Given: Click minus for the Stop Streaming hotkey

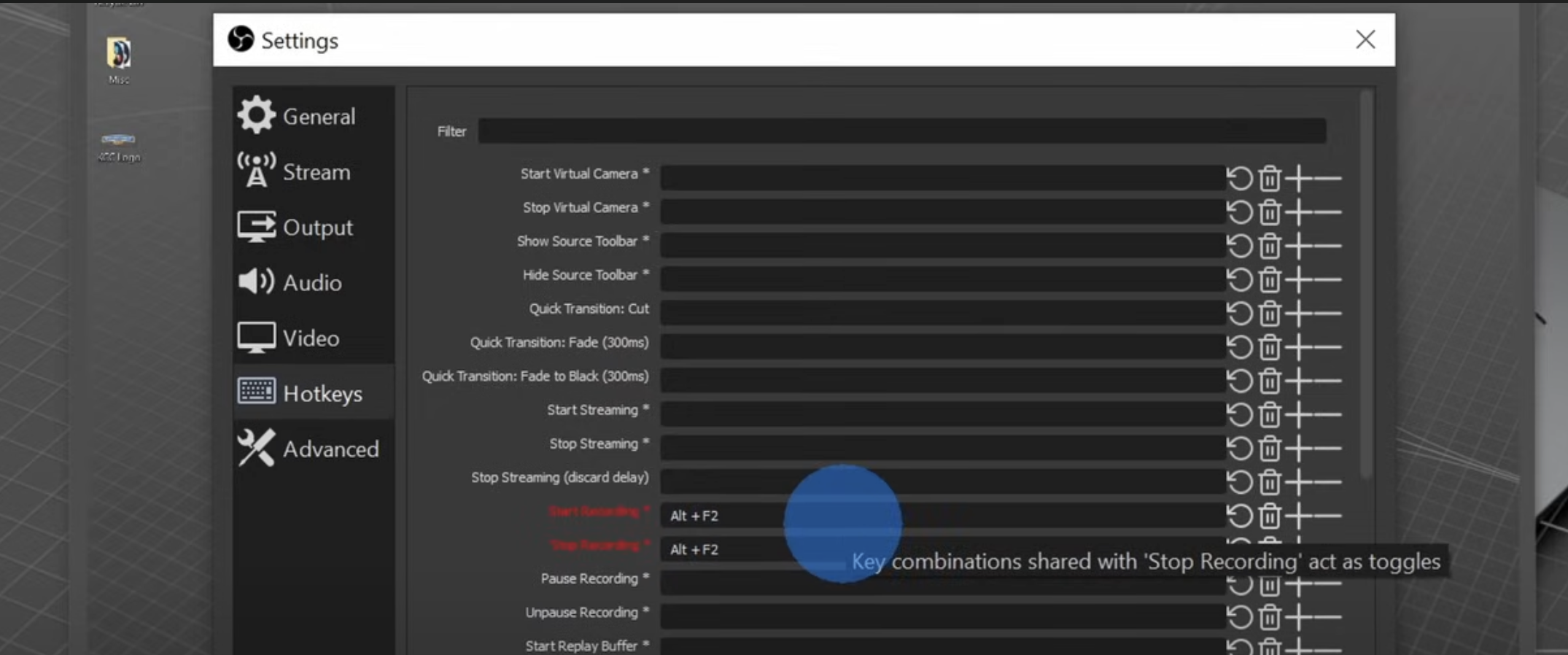Looking at the screenshot, I should point(1328,449).
